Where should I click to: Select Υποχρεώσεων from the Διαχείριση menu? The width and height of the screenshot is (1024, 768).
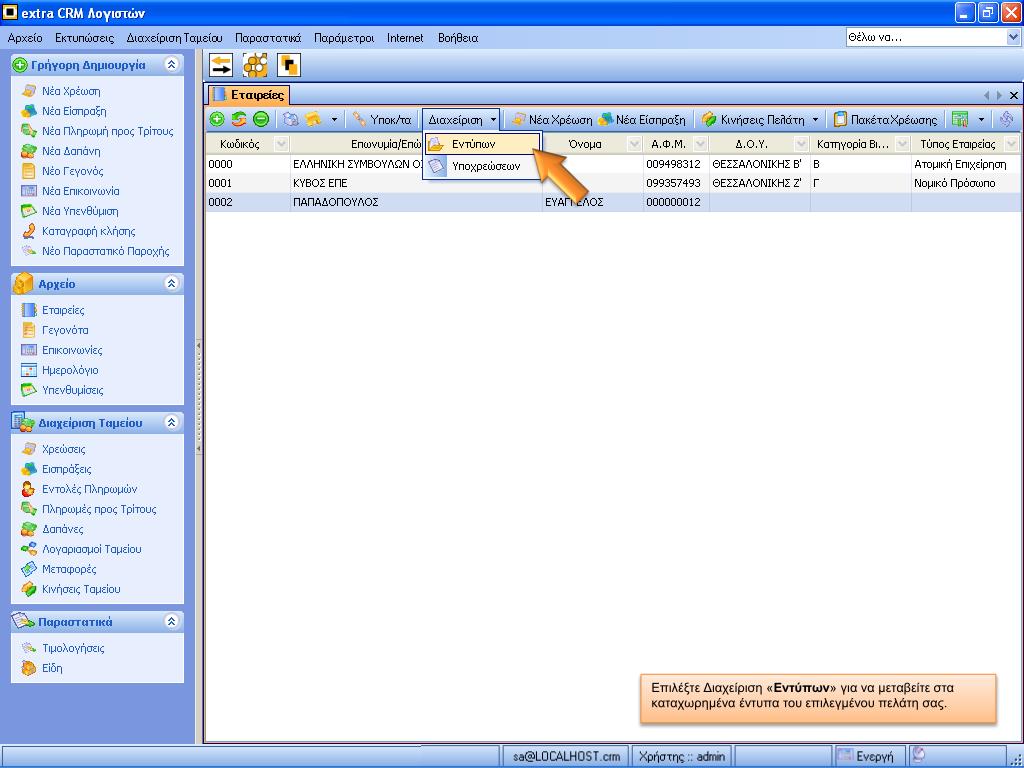[483, 166]
